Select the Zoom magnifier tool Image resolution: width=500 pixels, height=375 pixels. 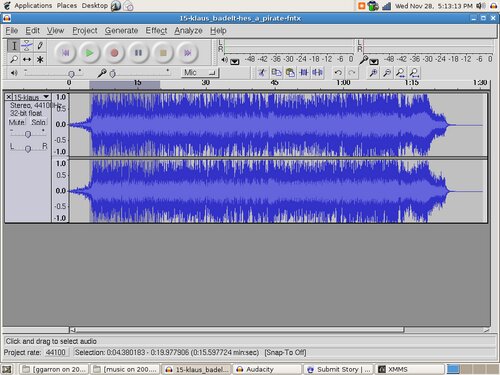14,59
